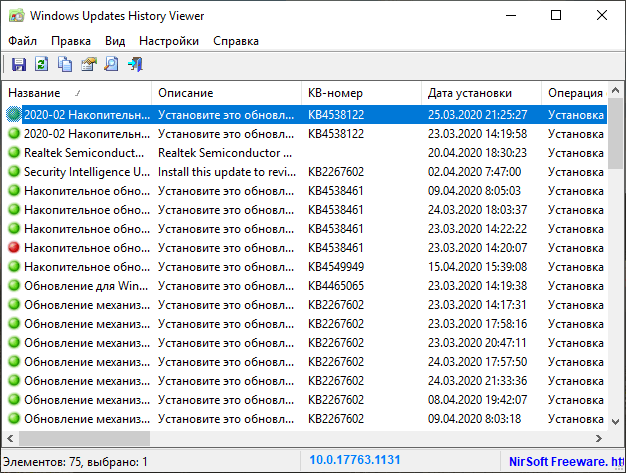The width and height of the screenshot is (626, 473).
Task: Click the selected date 25.03.2020 21:25:27
Action: click(x=477, y=115)
